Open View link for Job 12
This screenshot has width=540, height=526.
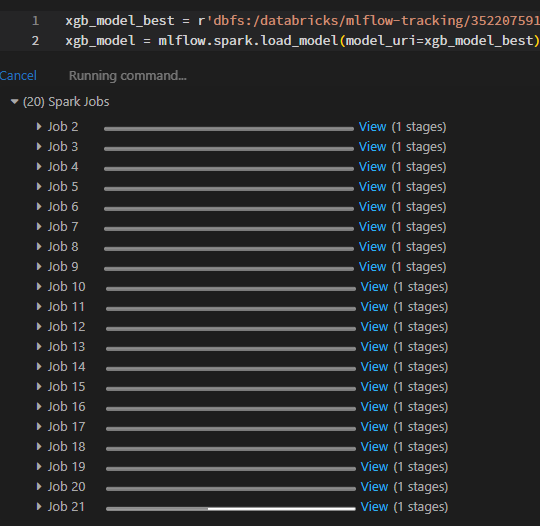374,327
